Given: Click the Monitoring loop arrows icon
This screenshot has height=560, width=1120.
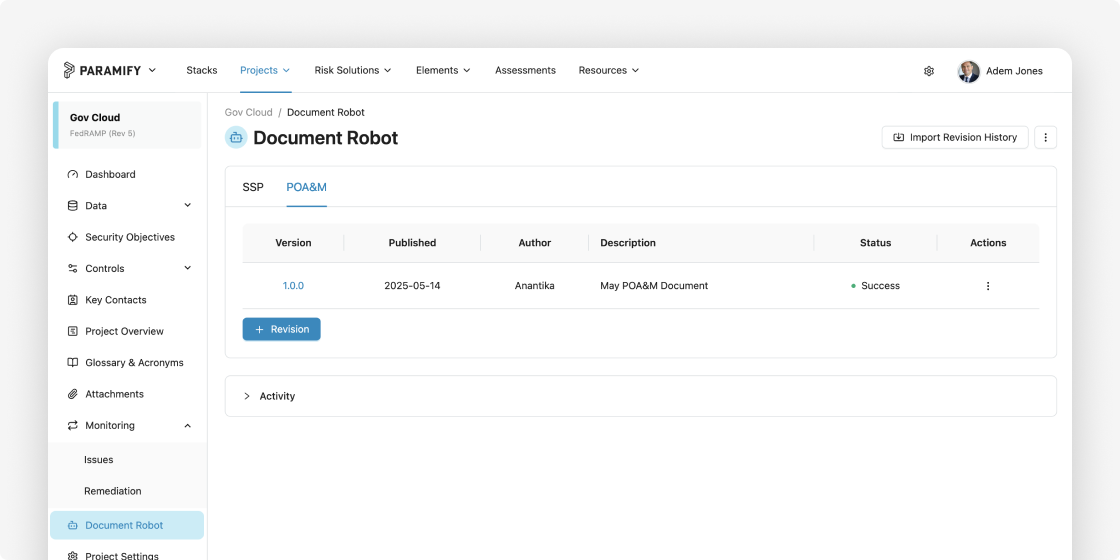Looking at the screenshot, I should click(x=72, y=426).
